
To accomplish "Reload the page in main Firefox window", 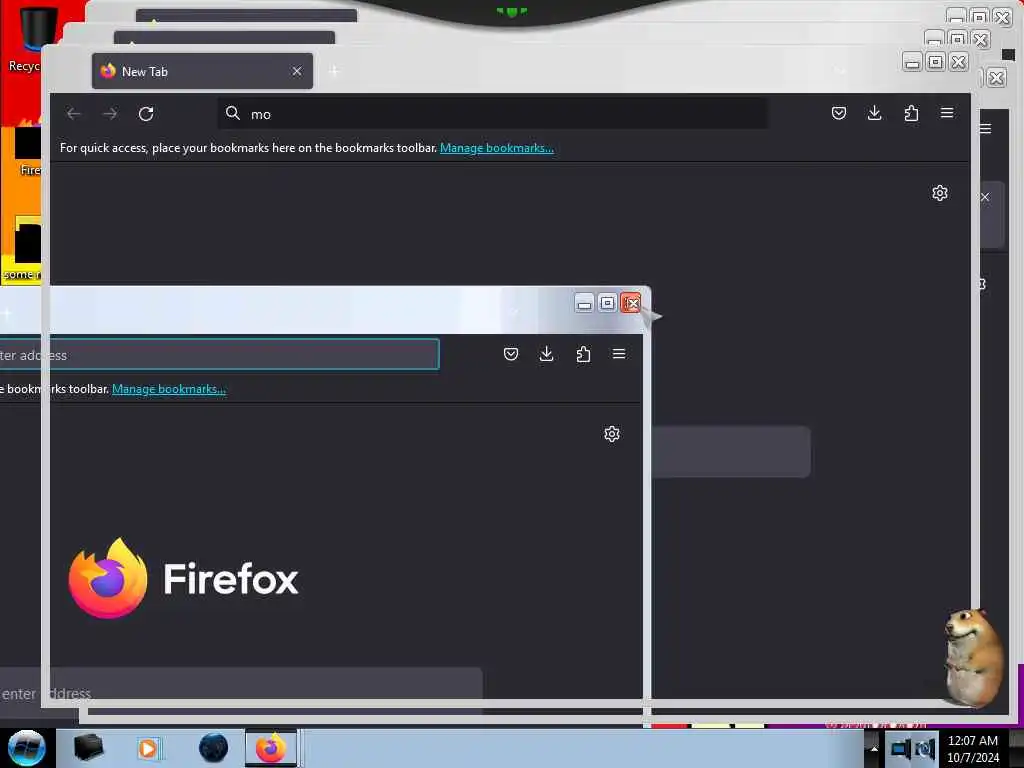I will (x=146, y=114).
